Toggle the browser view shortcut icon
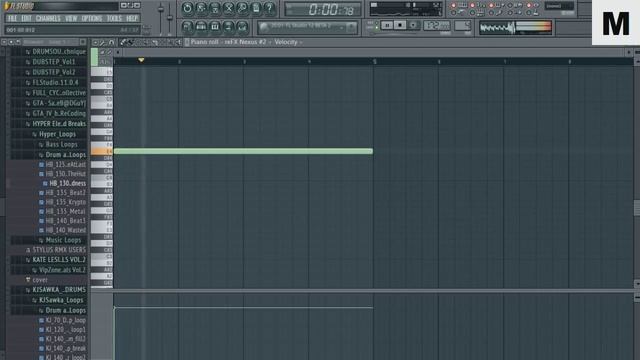The height and width of the screenshot is (360, 640). [229, 27]
